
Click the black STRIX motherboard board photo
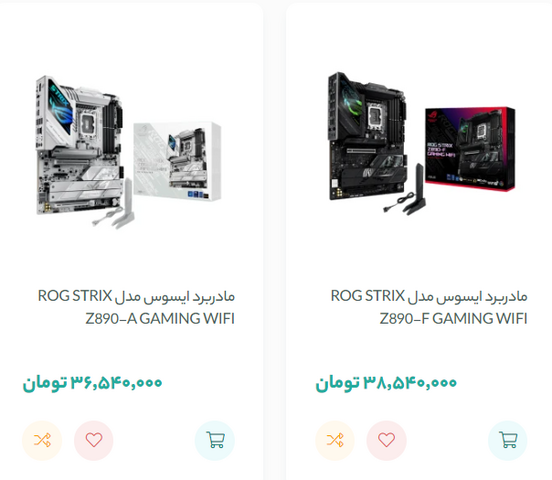[x=368, y=136]
